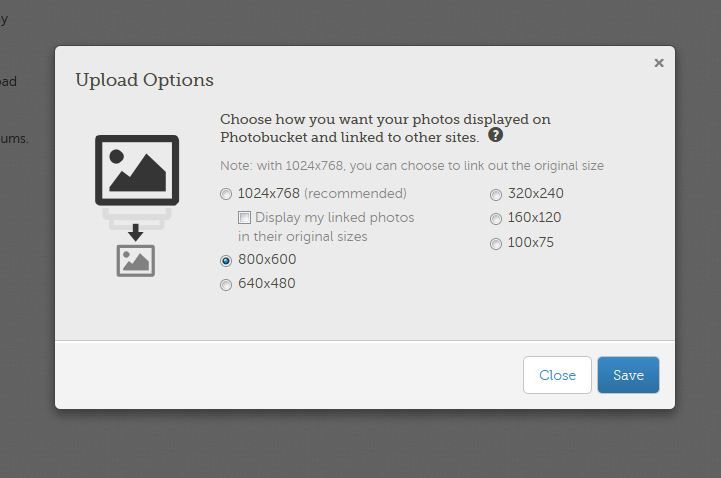
Task: Enable Display my linked photos checkbox
Action: [x=244, y=217]
